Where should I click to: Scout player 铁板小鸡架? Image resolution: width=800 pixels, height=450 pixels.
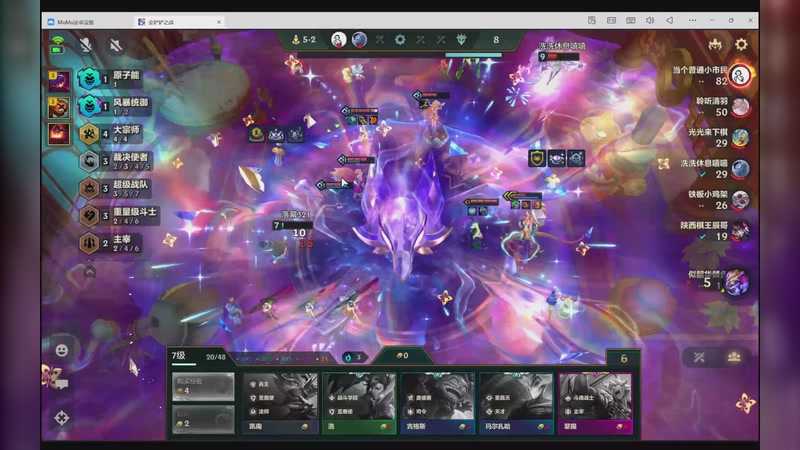pos(718,200)
